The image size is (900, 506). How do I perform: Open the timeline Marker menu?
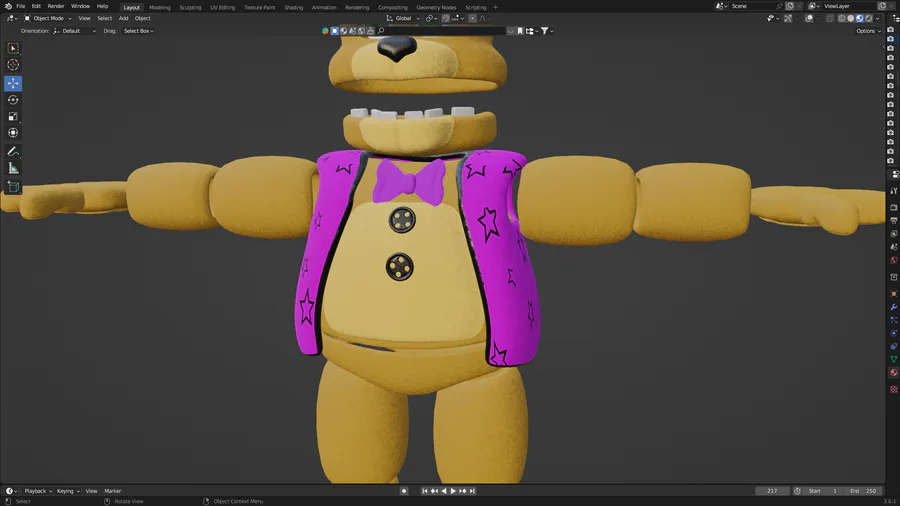click(x=112, y=491)
